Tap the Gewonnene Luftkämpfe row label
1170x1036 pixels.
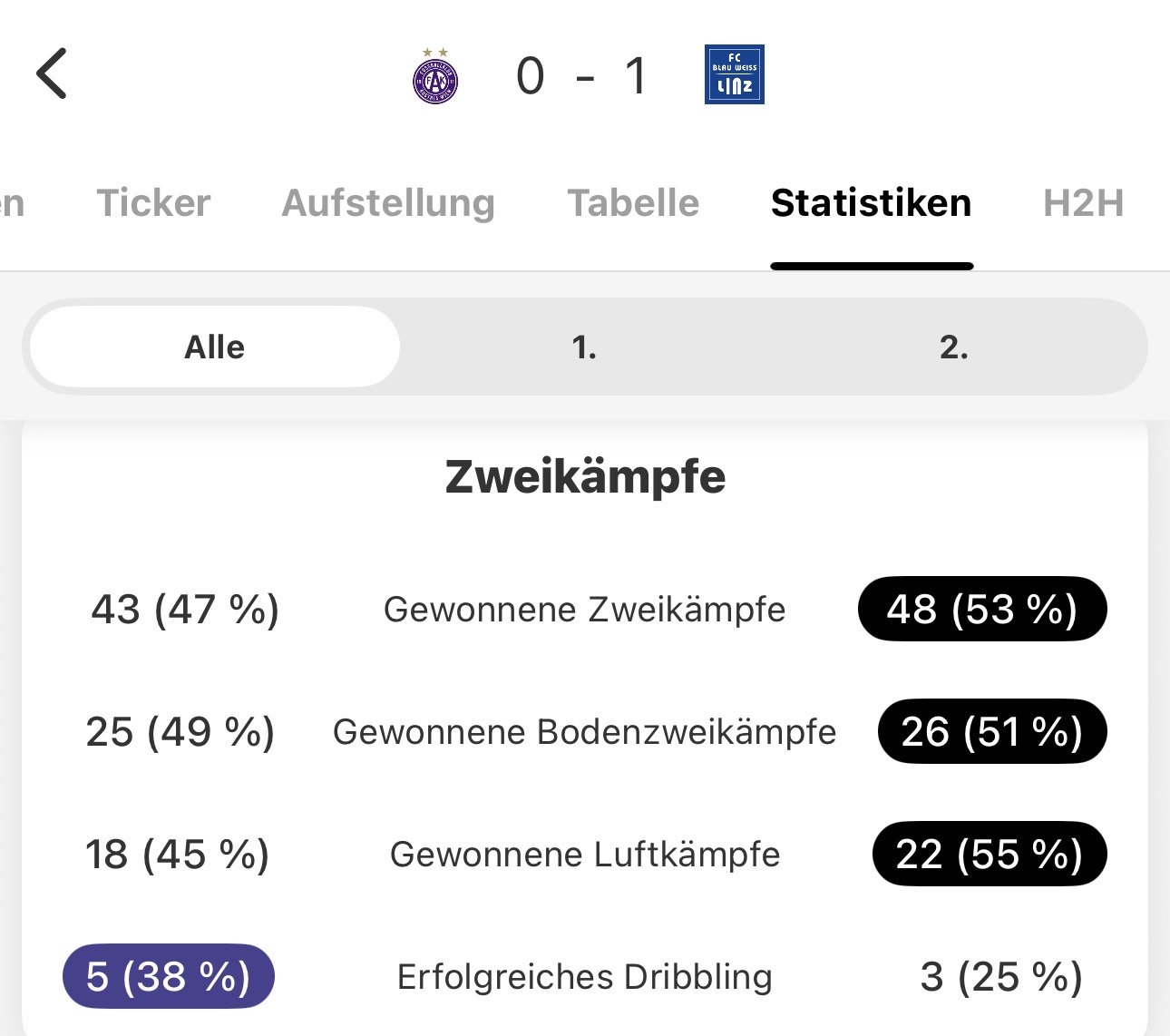pyautogui.click(x=584, y=855)
